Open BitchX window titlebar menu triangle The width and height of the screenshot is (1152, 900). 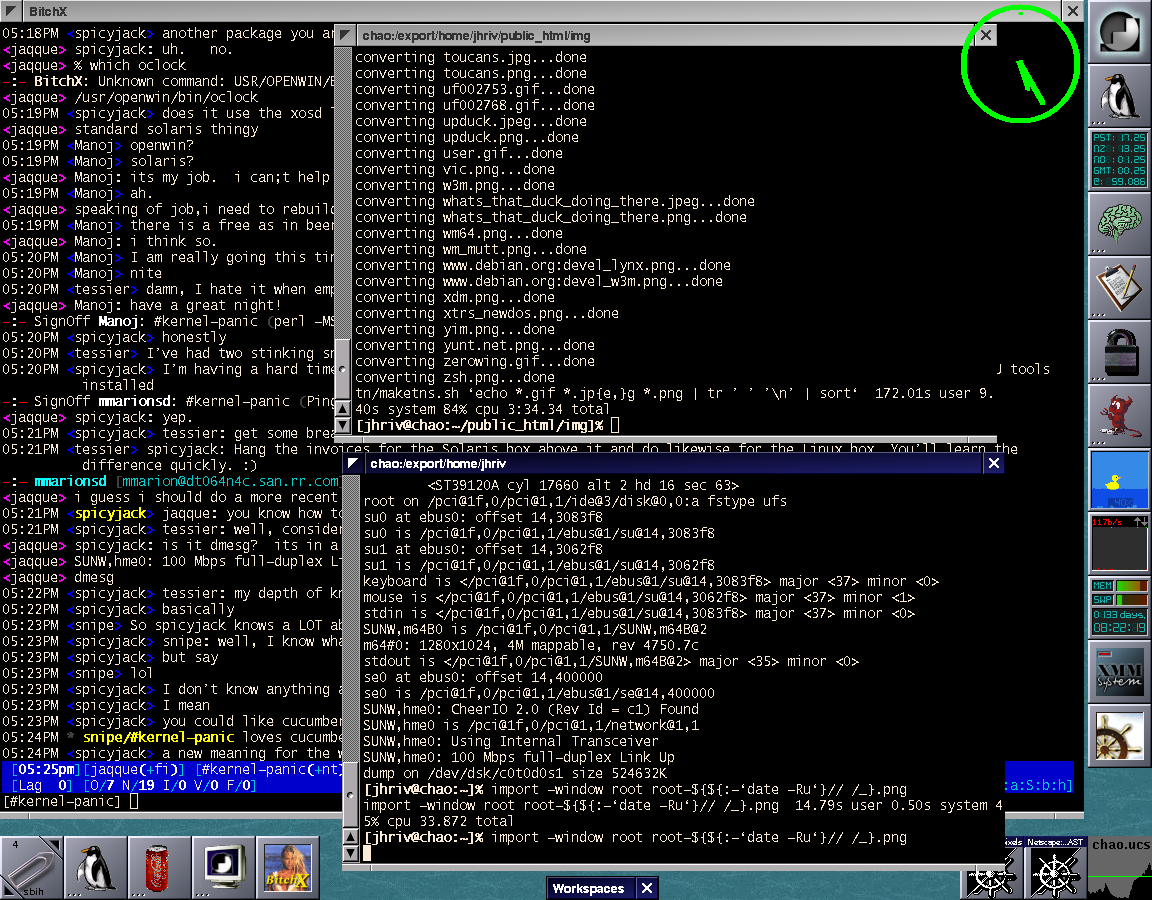[11, 11]
